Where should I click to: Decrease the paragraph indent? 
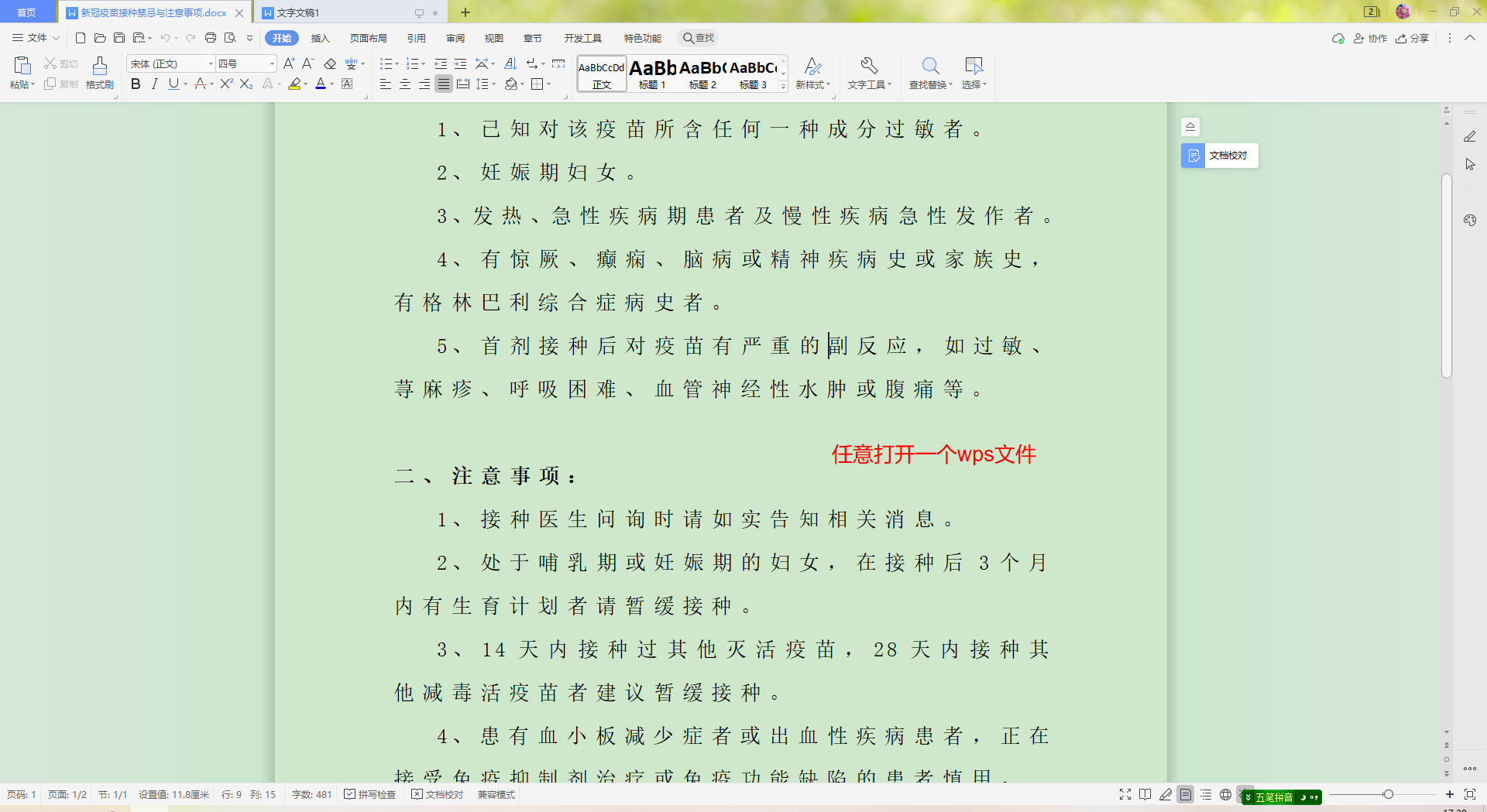point(441,63)
